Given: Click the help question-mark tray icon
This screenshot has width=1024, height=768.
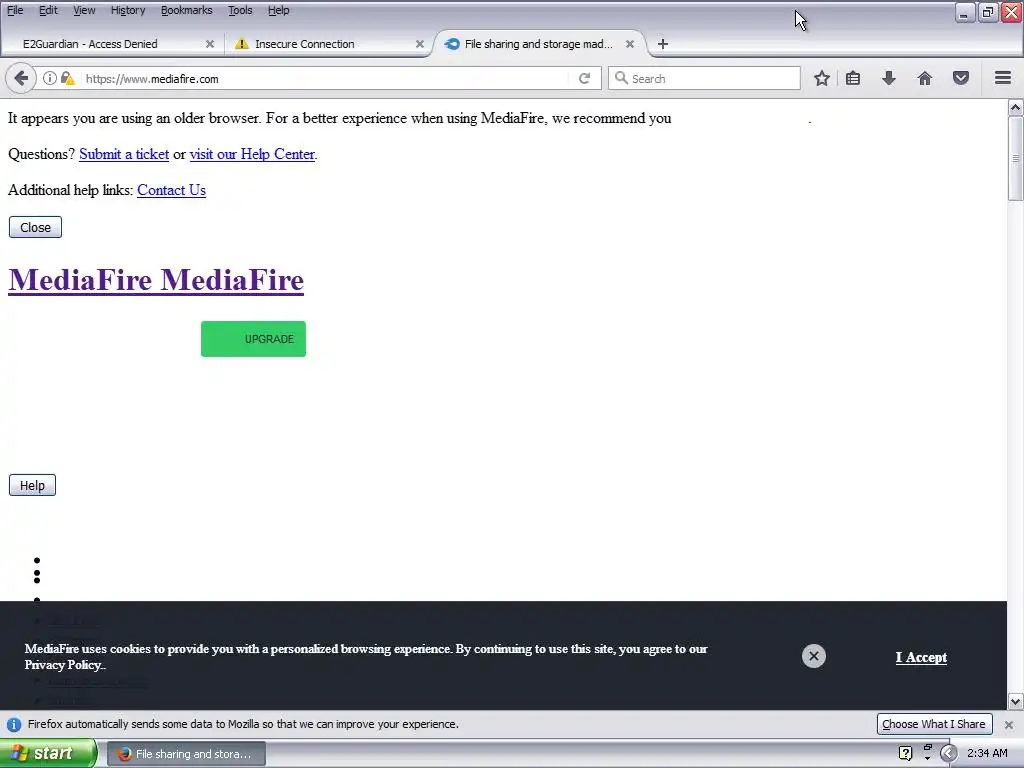Looking at the screenshot, I should pyautogui.click(x=905, y=753).
